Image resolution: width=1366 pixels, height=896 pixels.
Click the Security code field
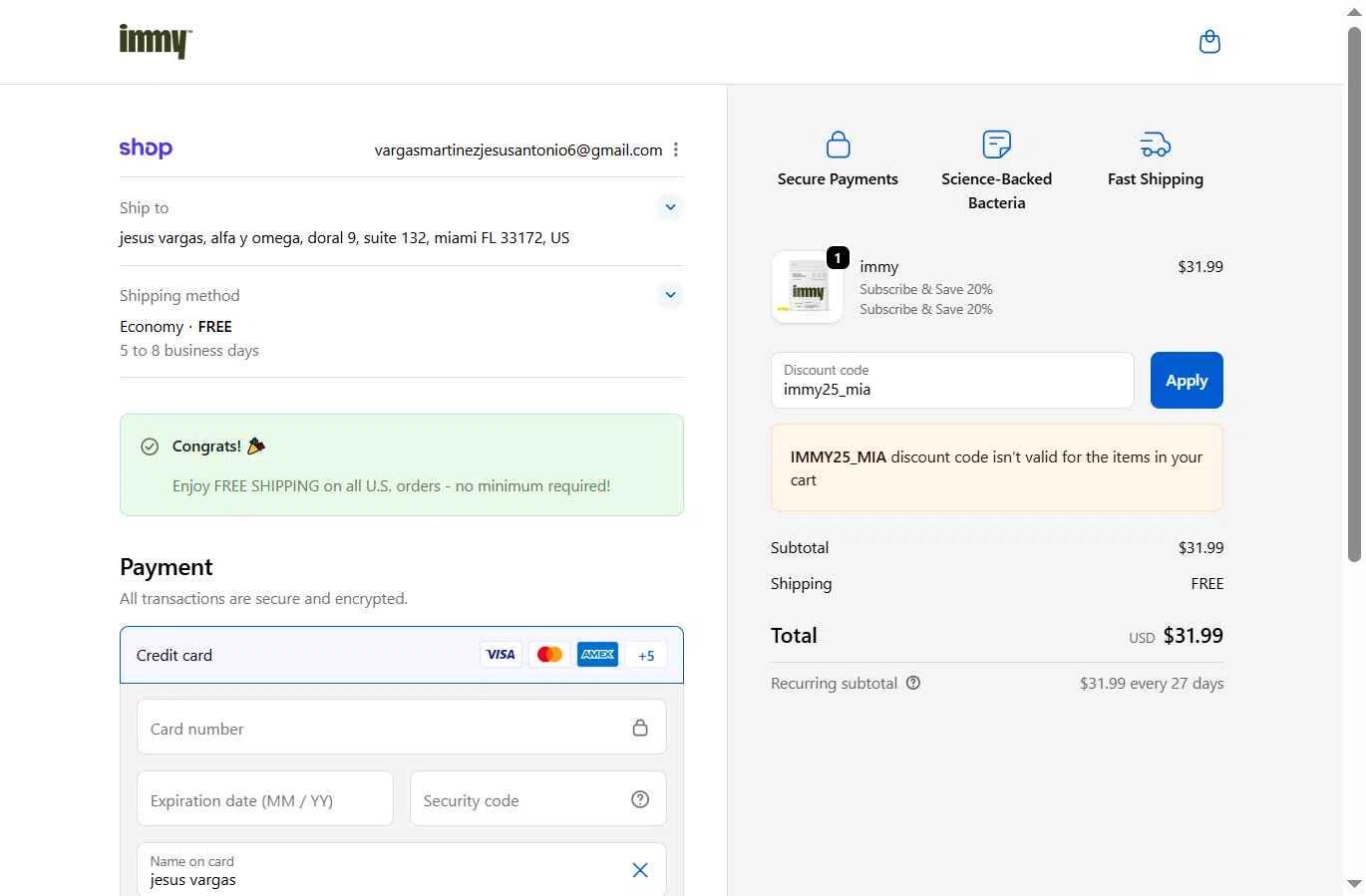point(538,799)
